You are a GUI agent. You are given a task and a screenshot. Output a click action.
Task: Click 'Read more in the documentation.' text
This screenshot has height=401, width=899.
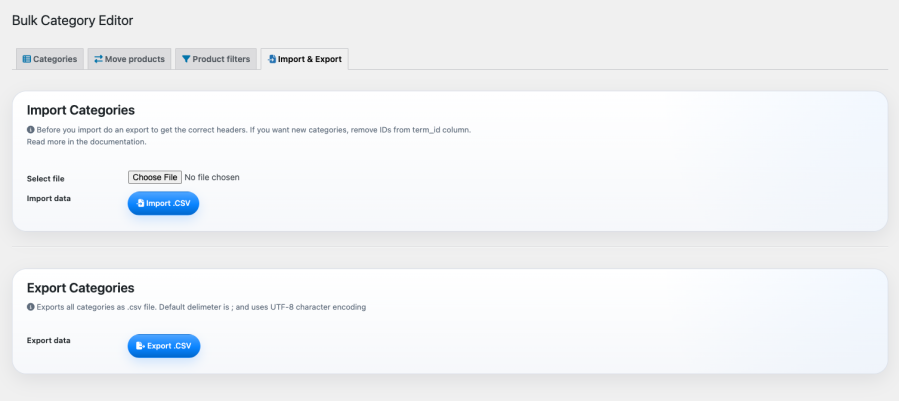pos(87,142)
